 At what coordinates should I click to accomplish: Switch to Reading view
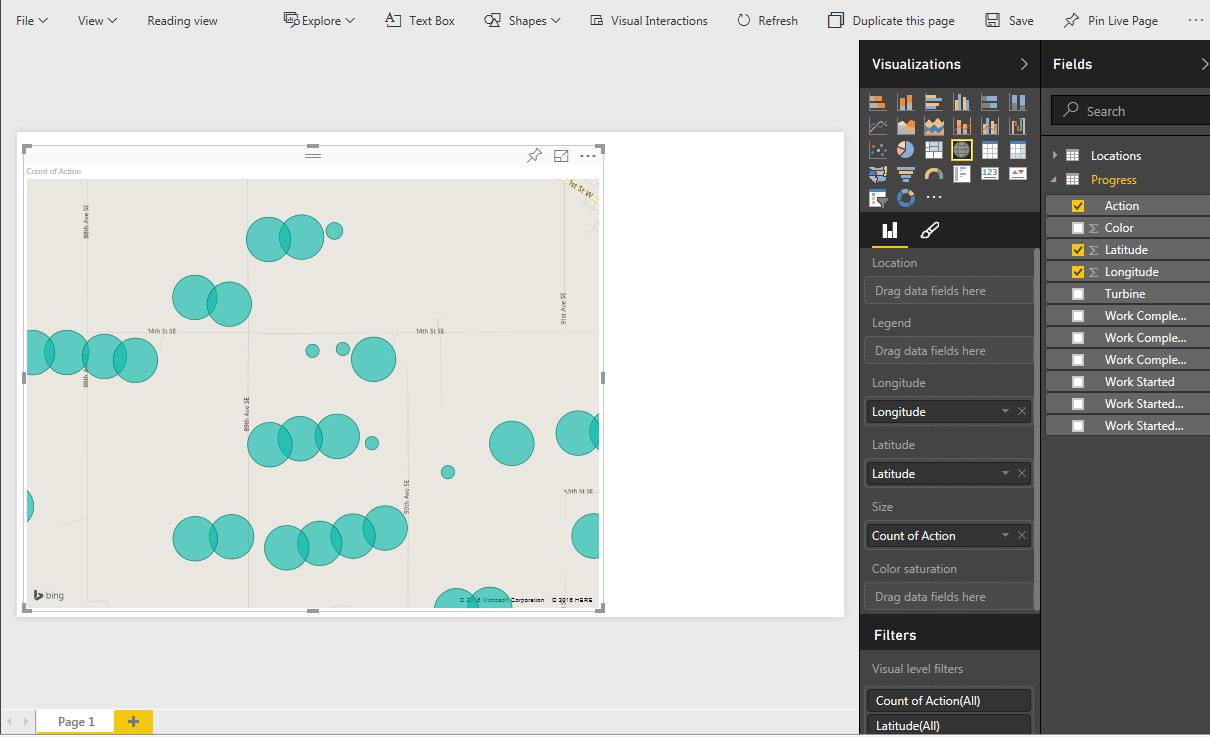click(x=182, y=20)
